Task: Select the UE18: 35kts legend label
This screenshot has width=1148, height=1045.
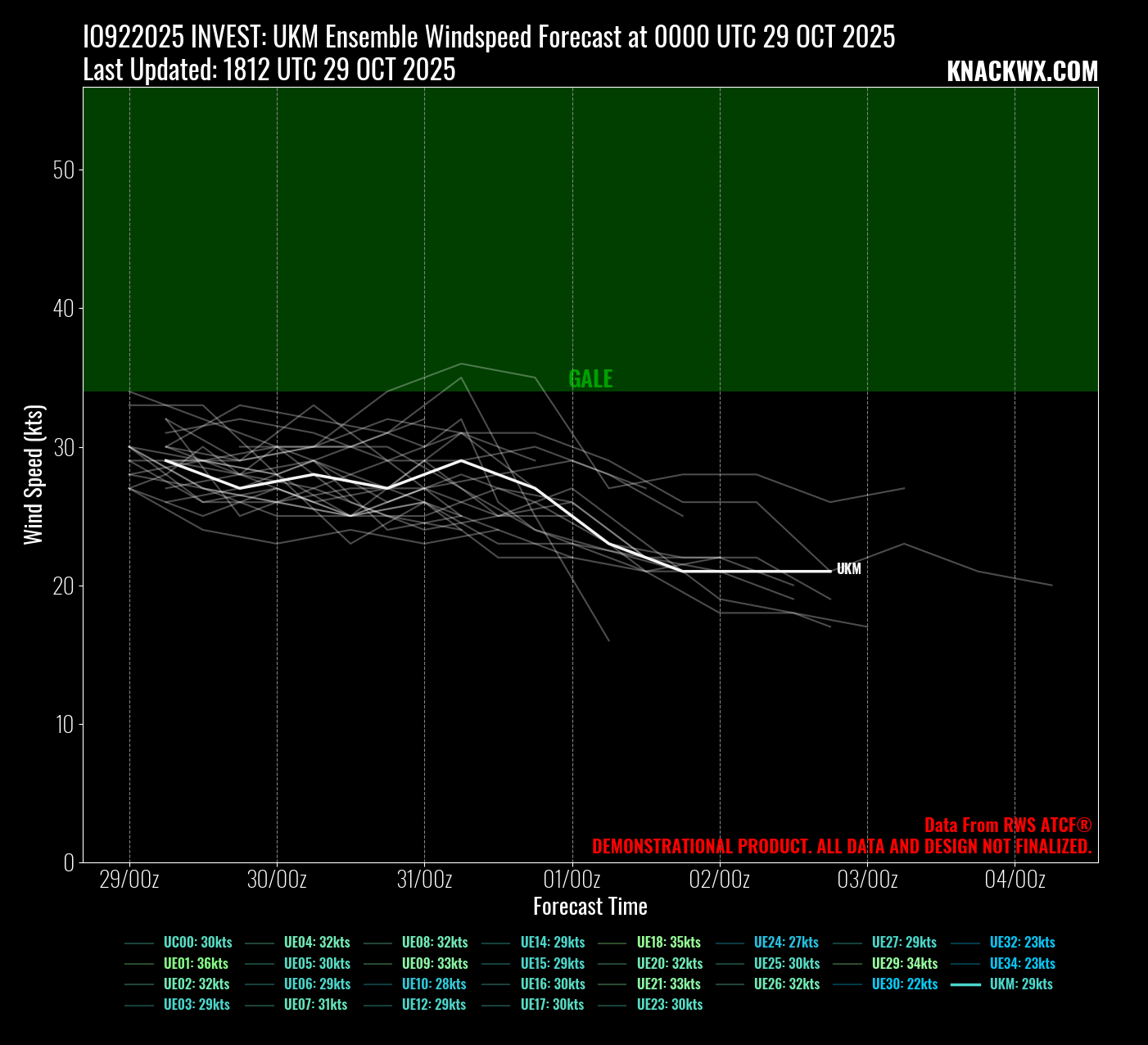Action: (668, 943)
